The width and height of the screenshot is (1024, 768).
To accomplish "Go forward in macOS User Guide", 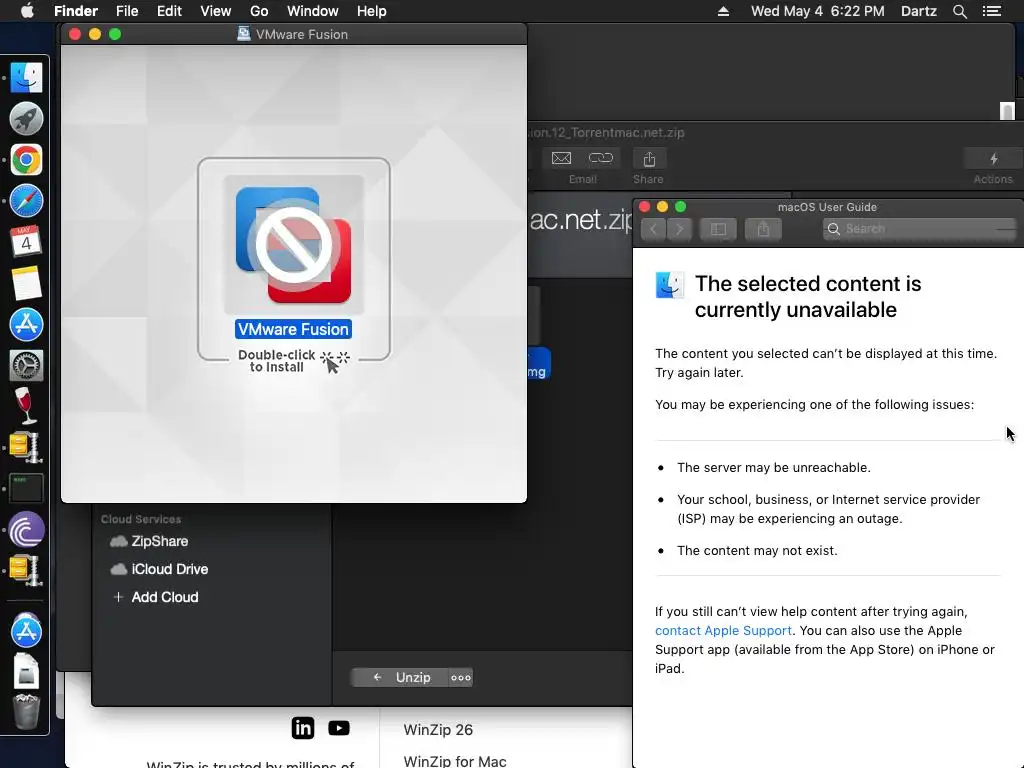I will [x=680, y=229].
